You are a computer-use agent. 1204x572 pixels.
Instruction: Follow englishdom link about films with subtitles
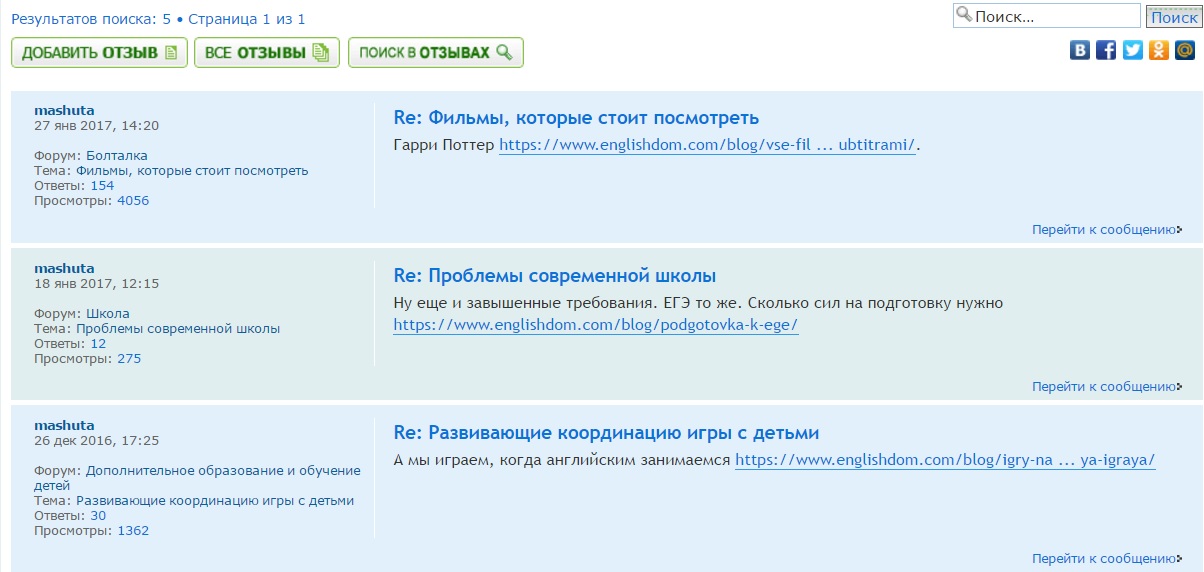point(707,145)
